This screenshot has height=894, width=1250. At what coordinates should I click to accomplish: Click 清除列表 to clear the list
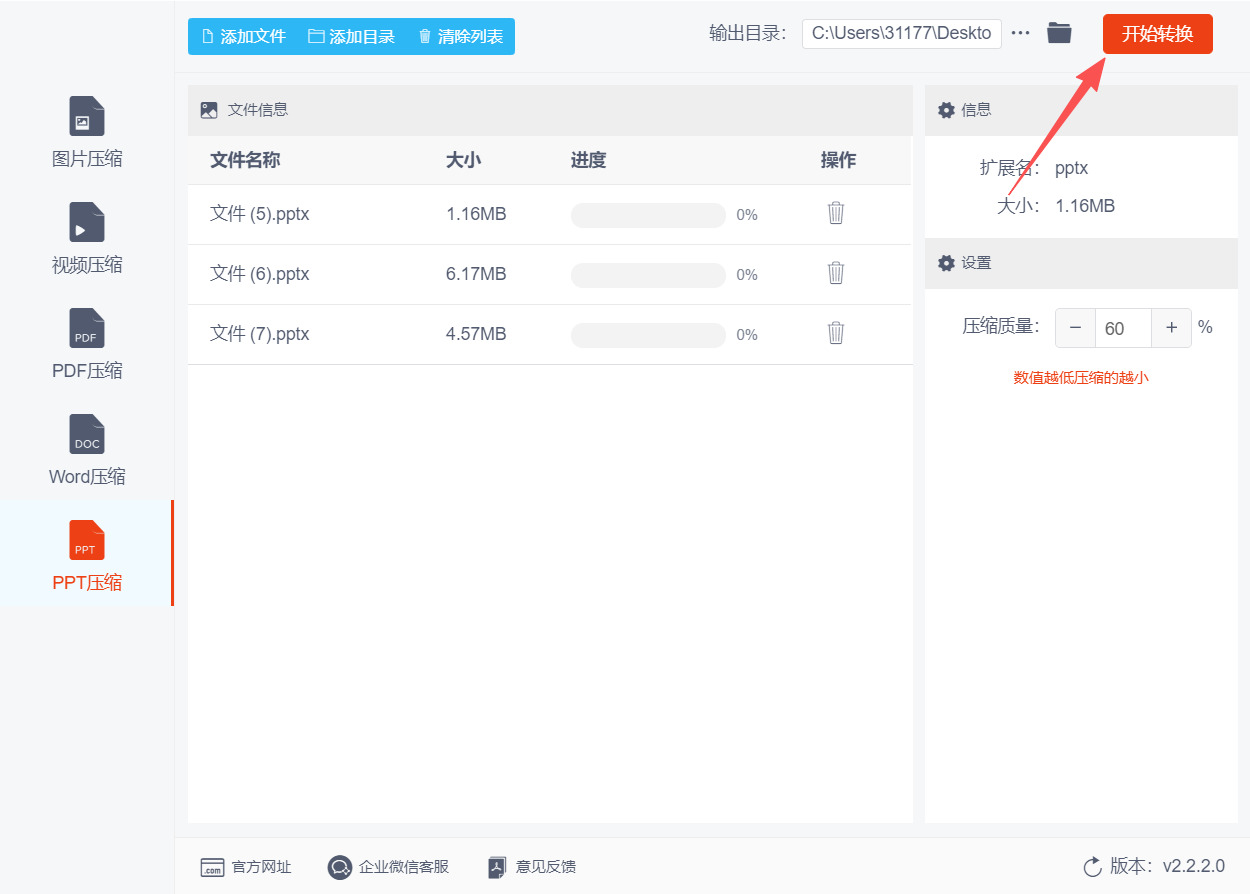[461, 36]
